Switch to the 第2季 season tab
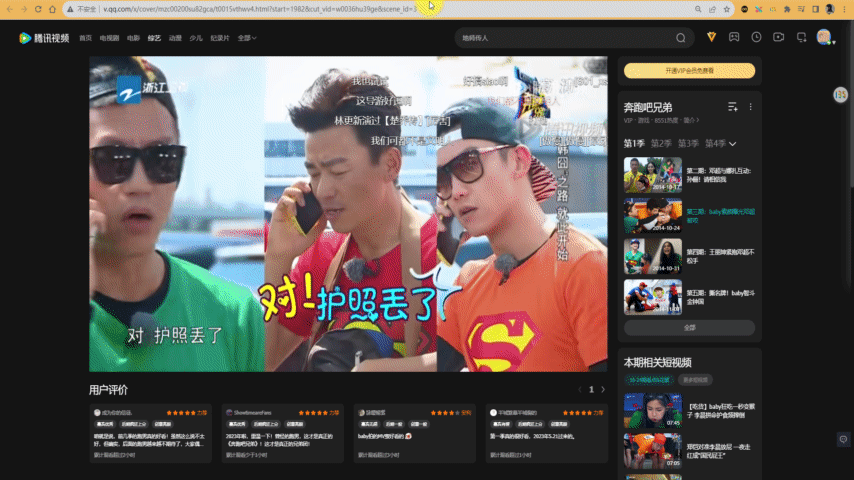854x480 pixels. tap(661, 144)
